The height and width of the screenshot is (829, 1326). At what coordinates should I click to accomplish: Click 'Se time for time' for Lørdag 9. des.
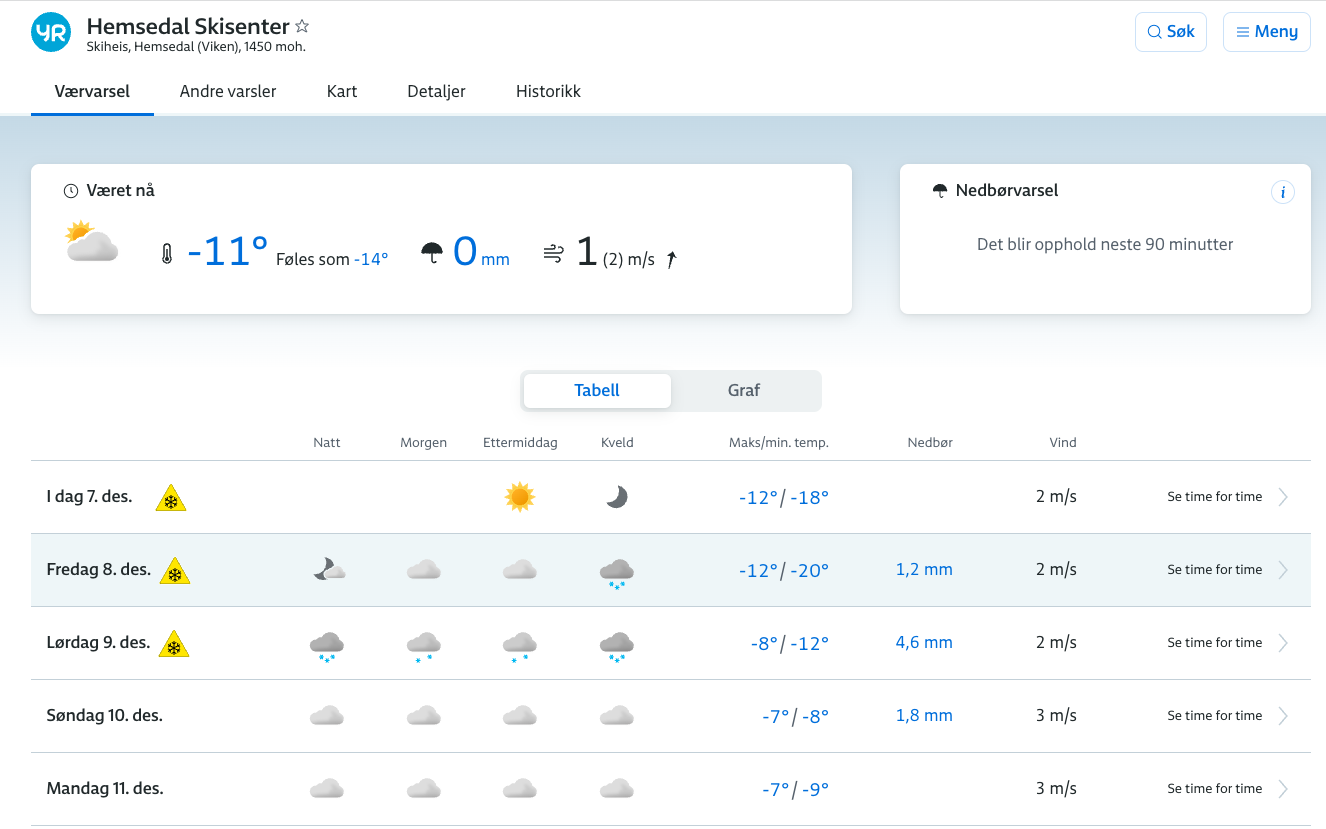(1214, 643)
